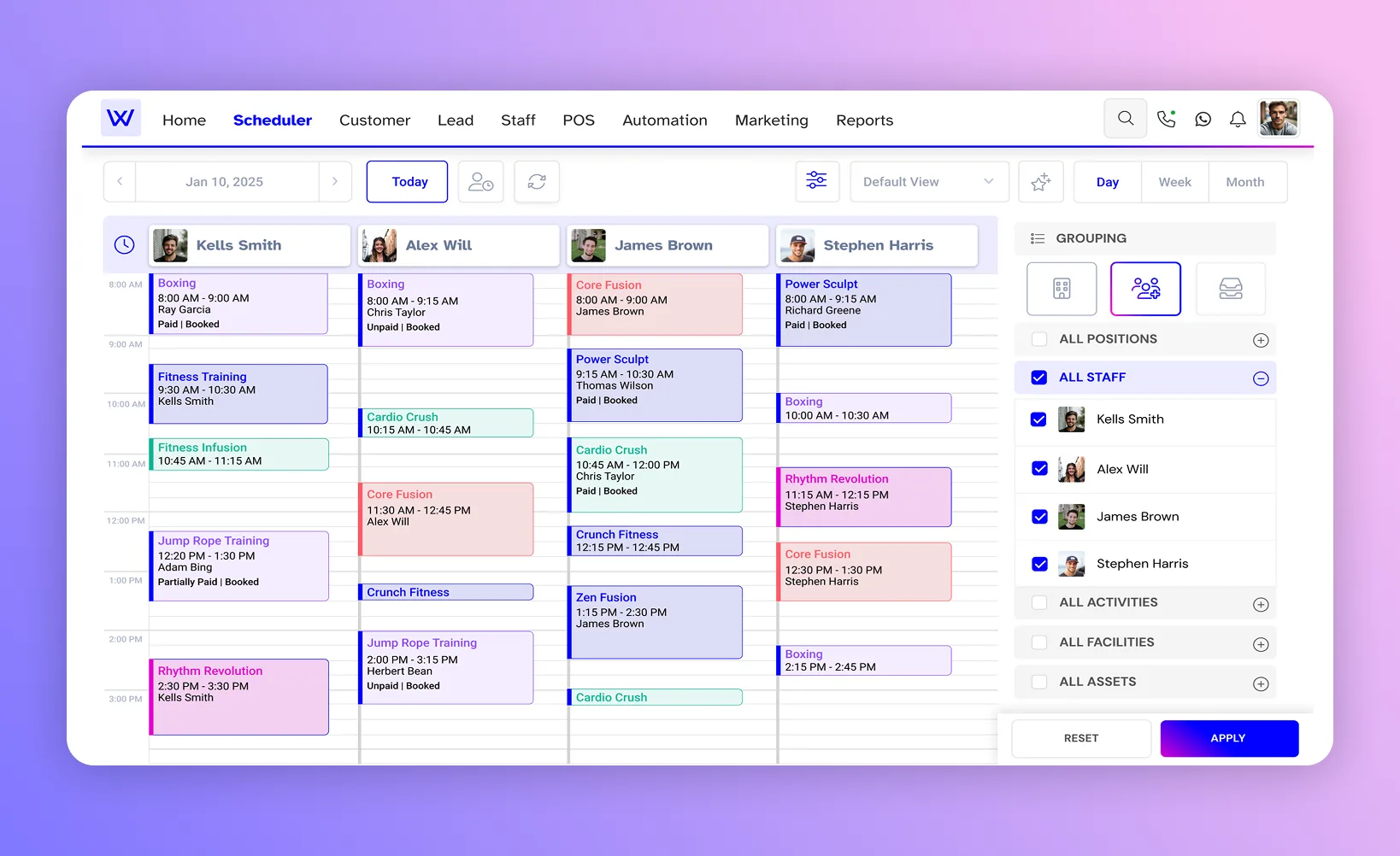Viewport: 1400px width, 856px height.
Task: Click the Apply button
Action: 1228,738
